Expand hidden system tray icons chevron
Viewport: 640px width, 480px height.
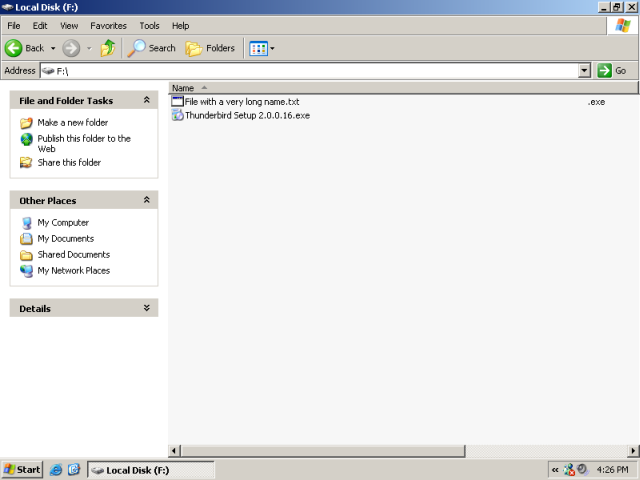[x=555, y=470]
